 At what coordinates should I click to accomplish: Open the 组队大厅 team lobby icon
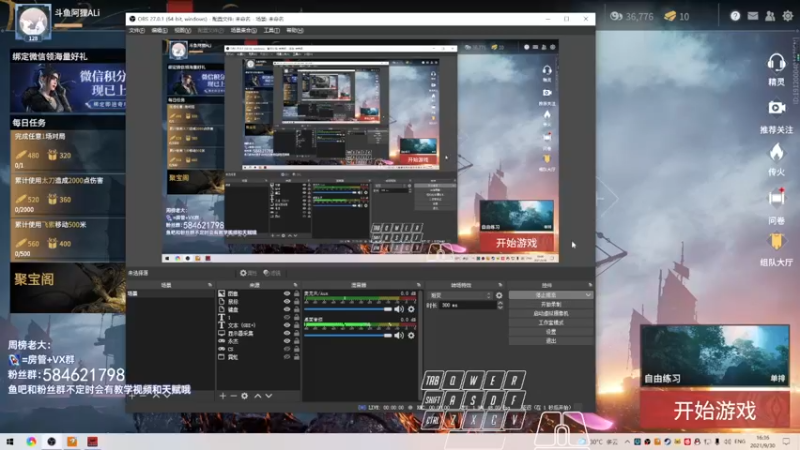776,241
